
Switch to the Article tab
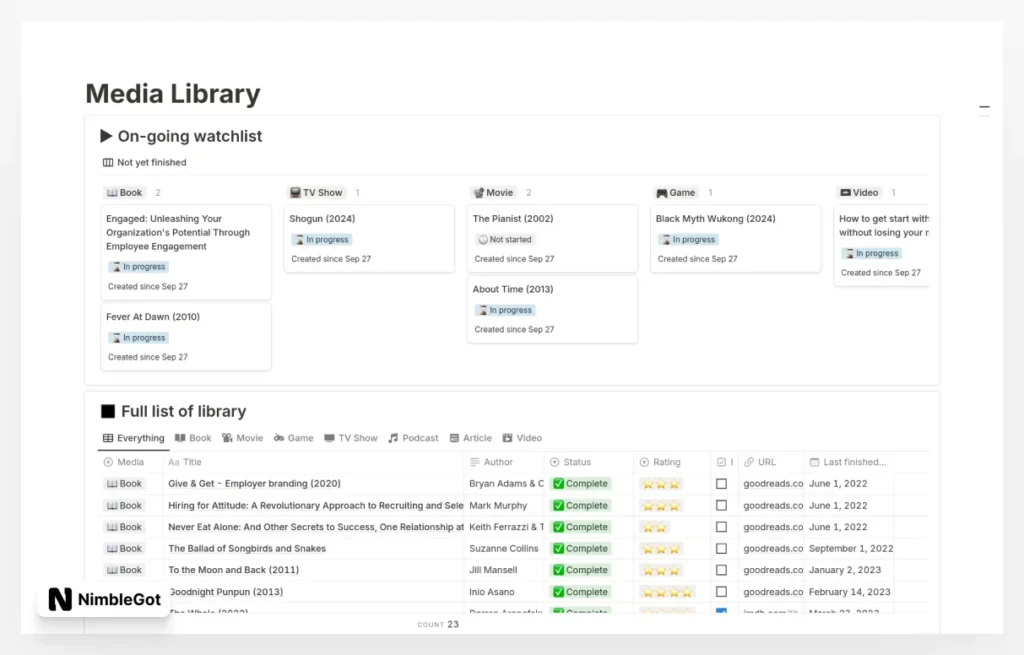click(x=470, y=438)
